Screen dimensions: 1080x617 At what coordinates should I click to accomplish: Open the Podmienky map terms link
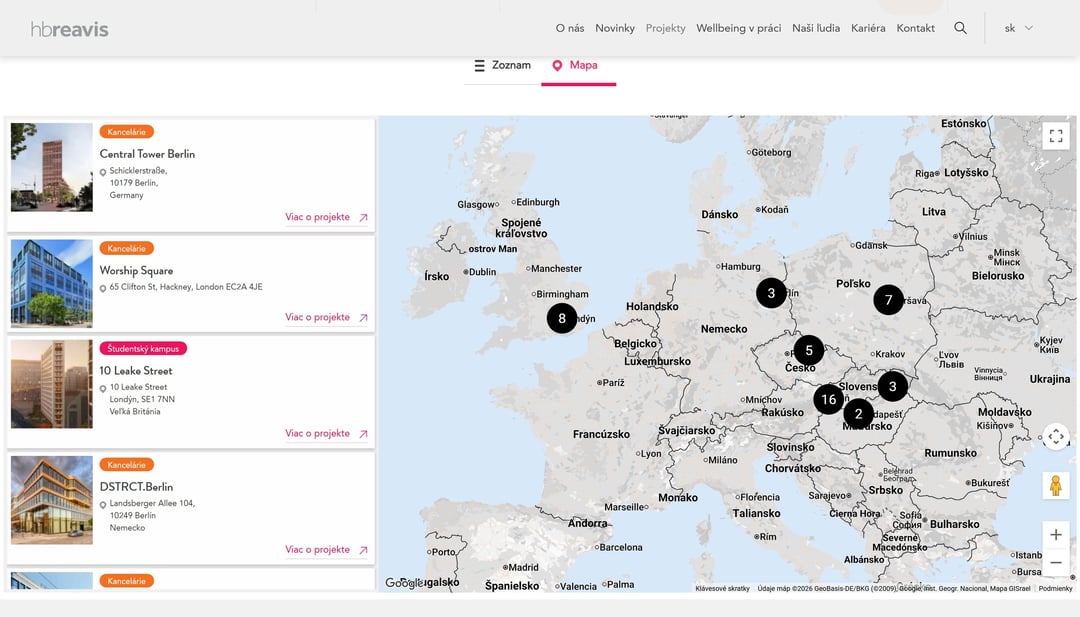click(1055, 589)
